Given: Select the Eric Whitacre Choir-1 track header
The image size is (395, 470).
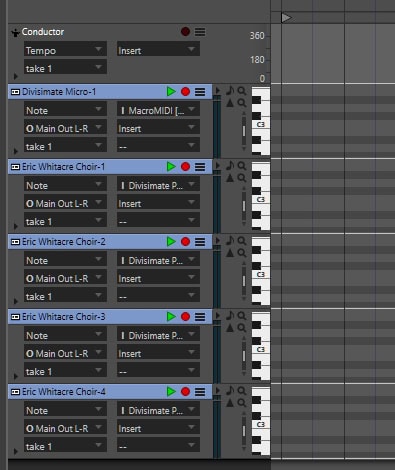Looking at the screenshot, I should pos(110,166).
